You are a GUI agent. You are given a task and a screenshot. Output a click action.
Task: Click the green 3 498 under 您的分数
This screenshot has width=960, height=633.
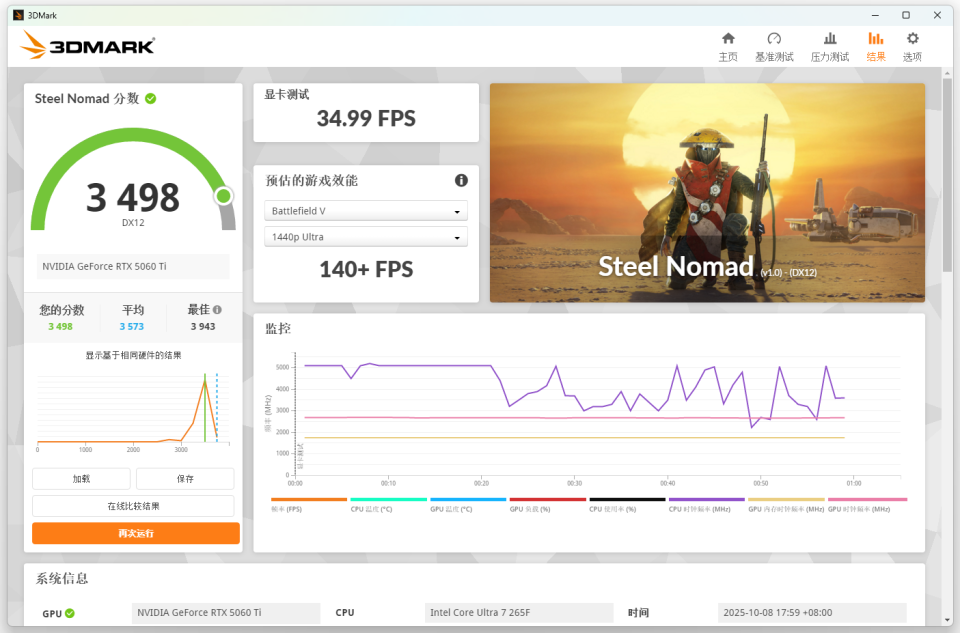60,326
